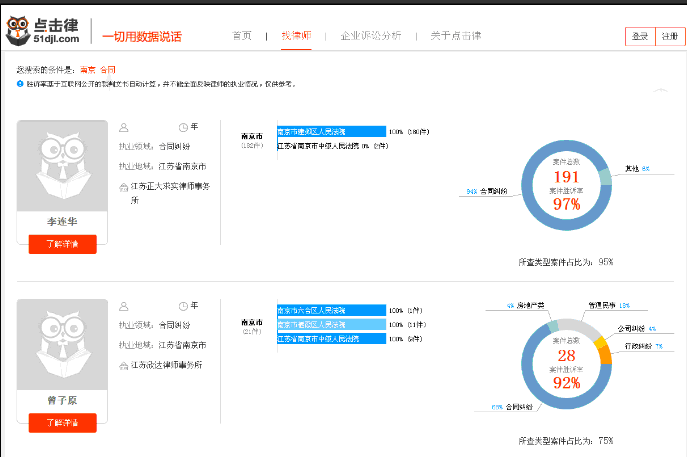The height and width of the screenshot is (457, 687).
Task: Click the clock icon in 曾子原's card
Action: point(183,306)
